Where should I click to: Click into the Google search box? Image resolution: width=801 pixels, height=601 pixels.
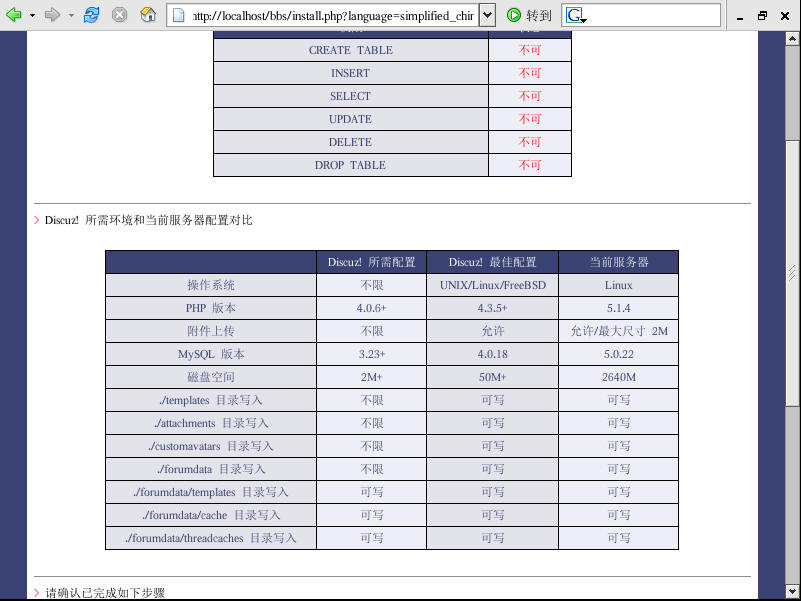[654, 15]
